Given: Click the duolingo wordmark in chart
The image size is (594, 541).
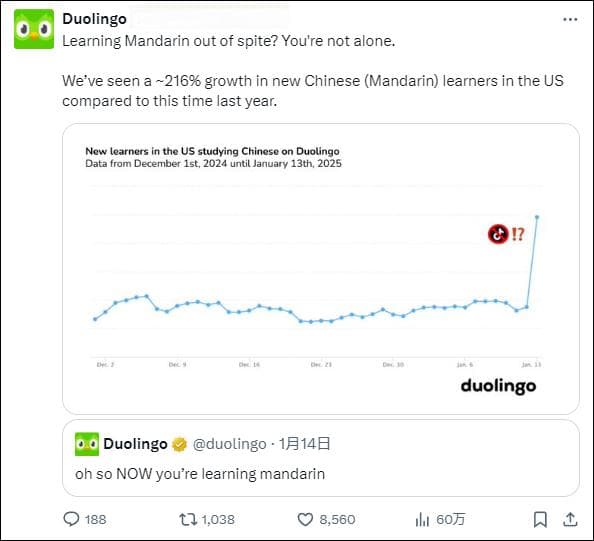Looking at the screenshot, I should 498,386.
